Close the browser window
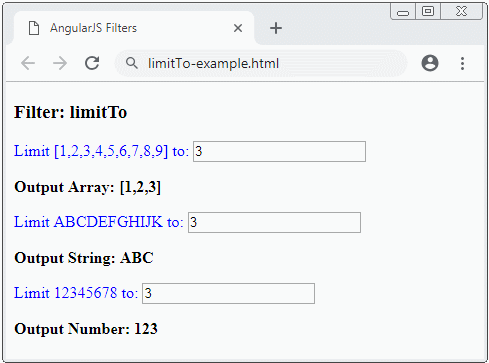489x363 pixels. point(461,12)
